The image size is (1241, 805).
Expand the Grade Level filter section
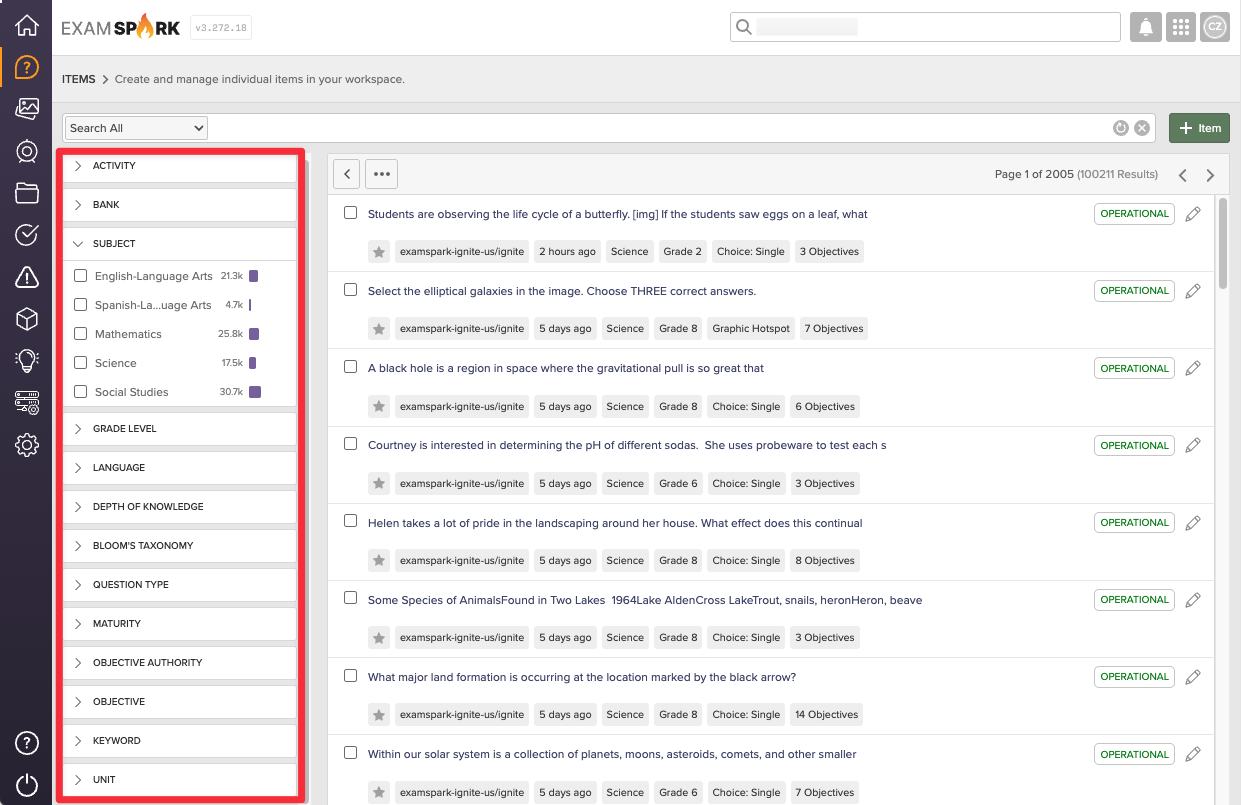click(180, 429)
